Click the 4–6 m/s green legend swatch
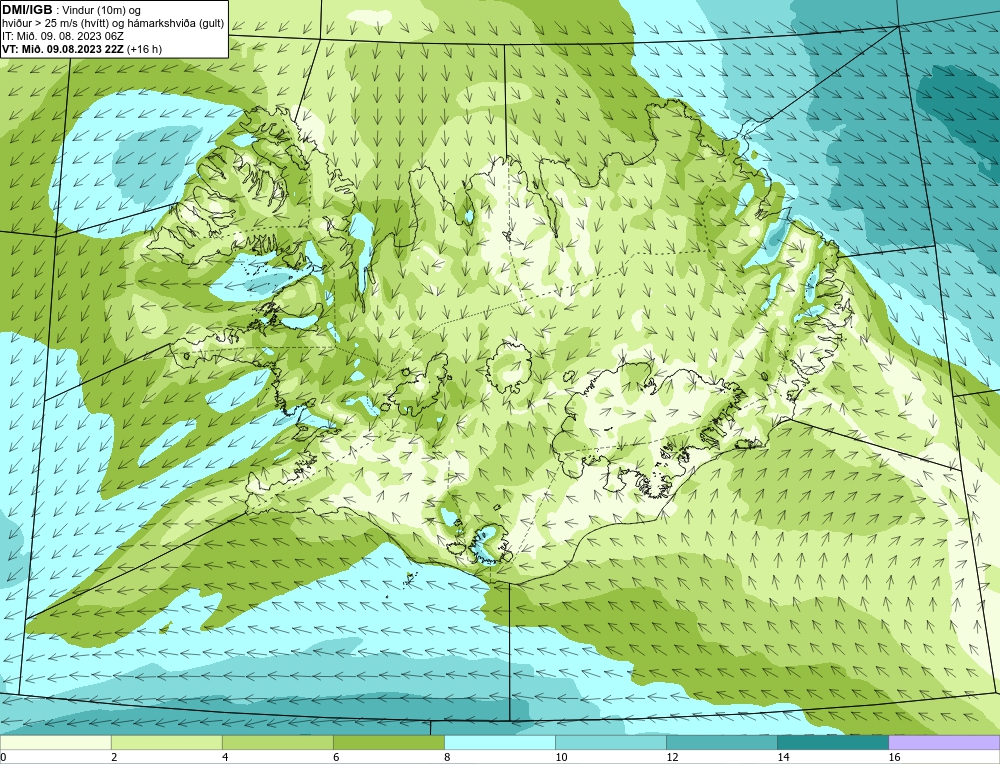The image size is (1000, 764). [x=278, y=742]
